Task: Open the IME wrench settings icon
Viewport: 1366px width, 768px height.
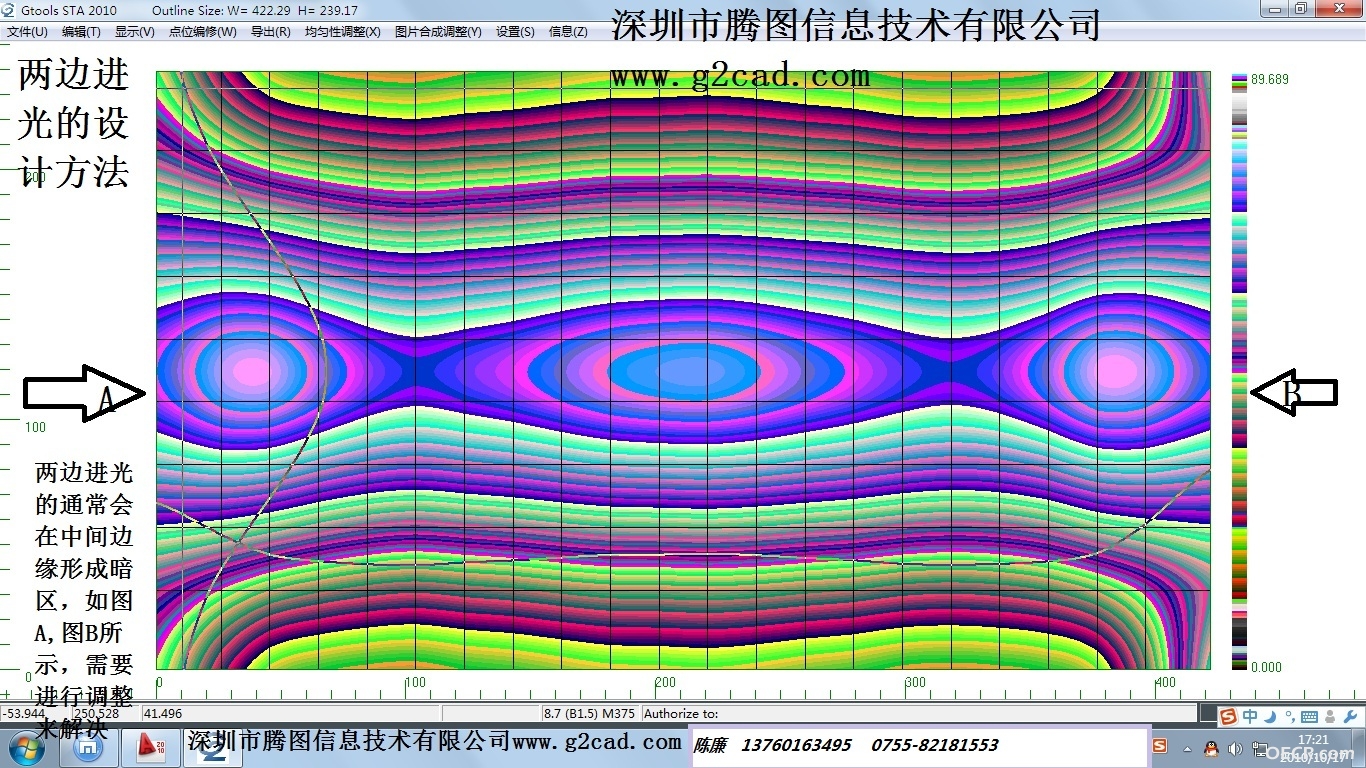Action: tap(1350, 716)
